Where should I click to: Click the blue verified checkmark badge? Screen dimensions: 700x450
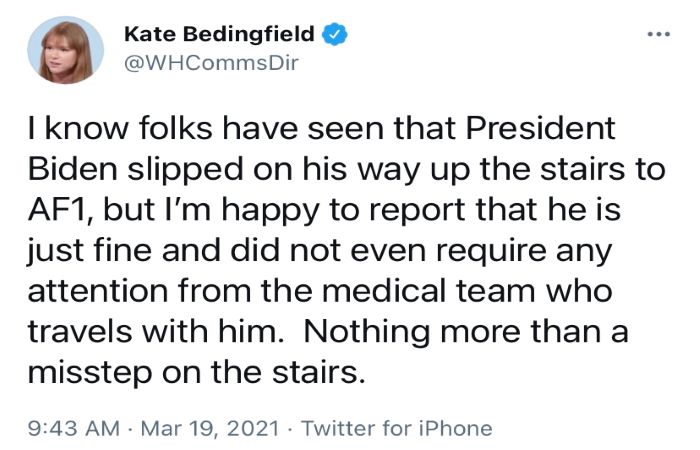(x=334, y=34)
